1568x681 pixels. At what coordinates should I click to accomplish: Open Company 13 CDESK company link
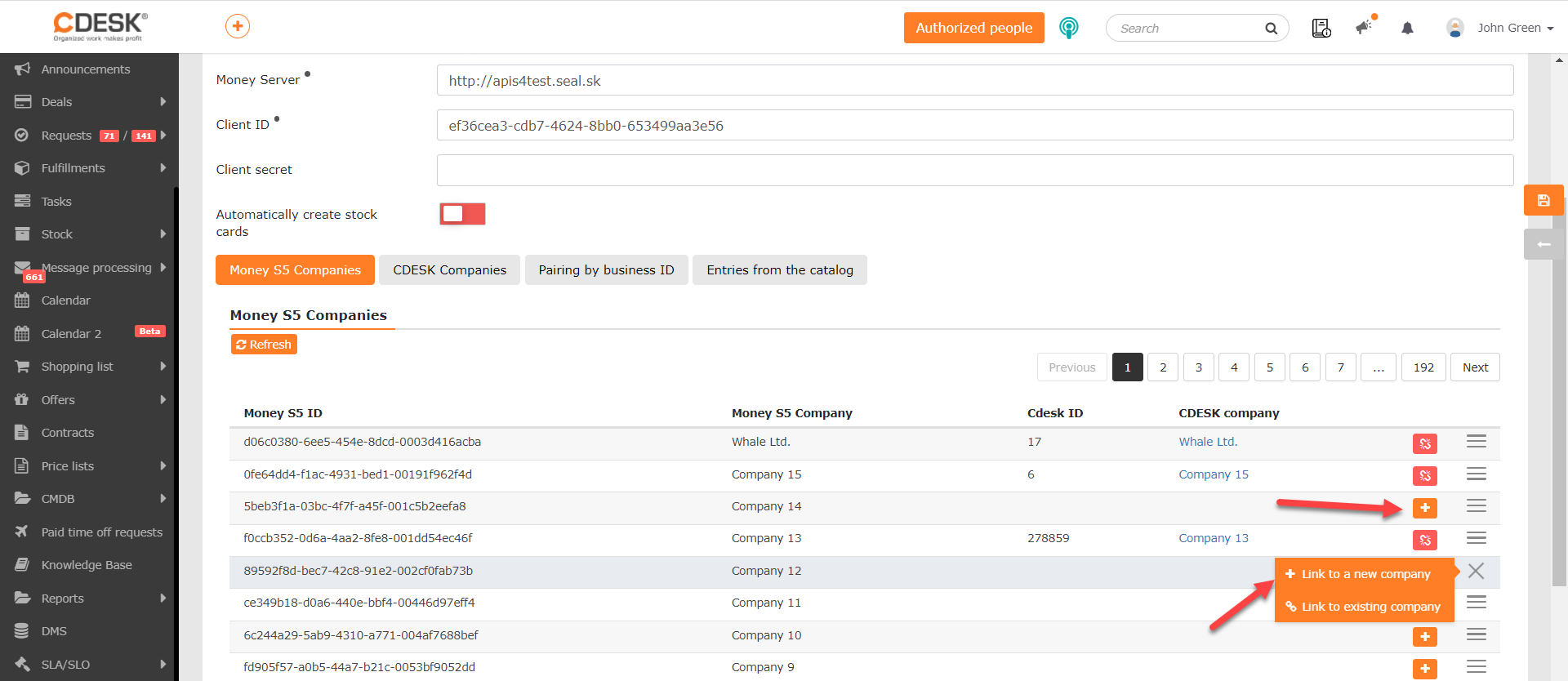(x=1214, y=538)
